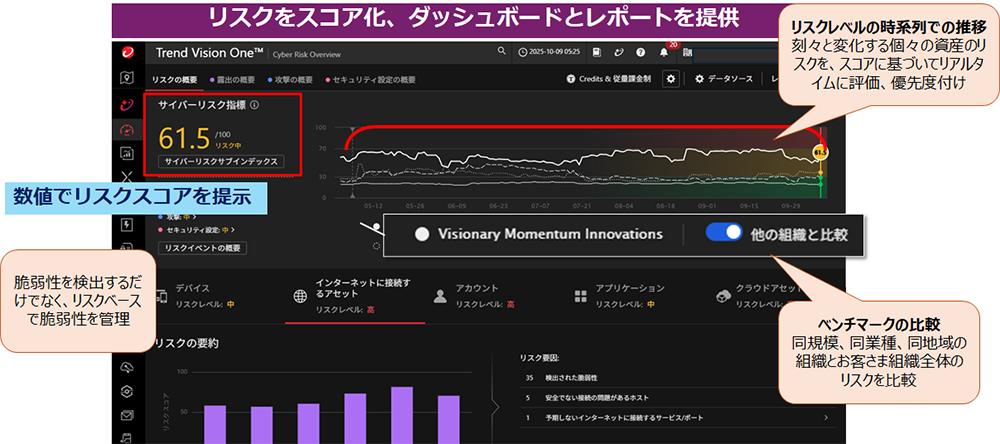Click the device icon for デバイス
The width and height of the screenshot is (1000, 444).
click(161, 297)
